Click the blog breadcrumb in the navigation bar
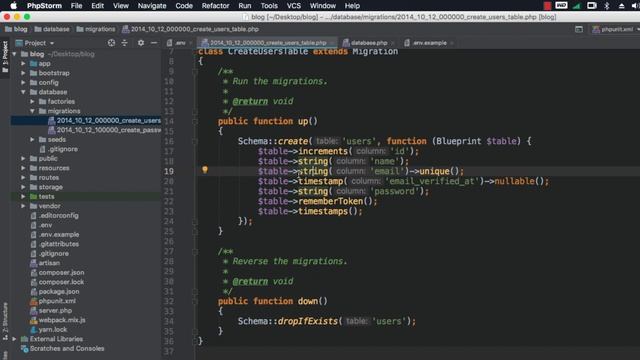This screenshot has height=360, width=640. (16, 29)
